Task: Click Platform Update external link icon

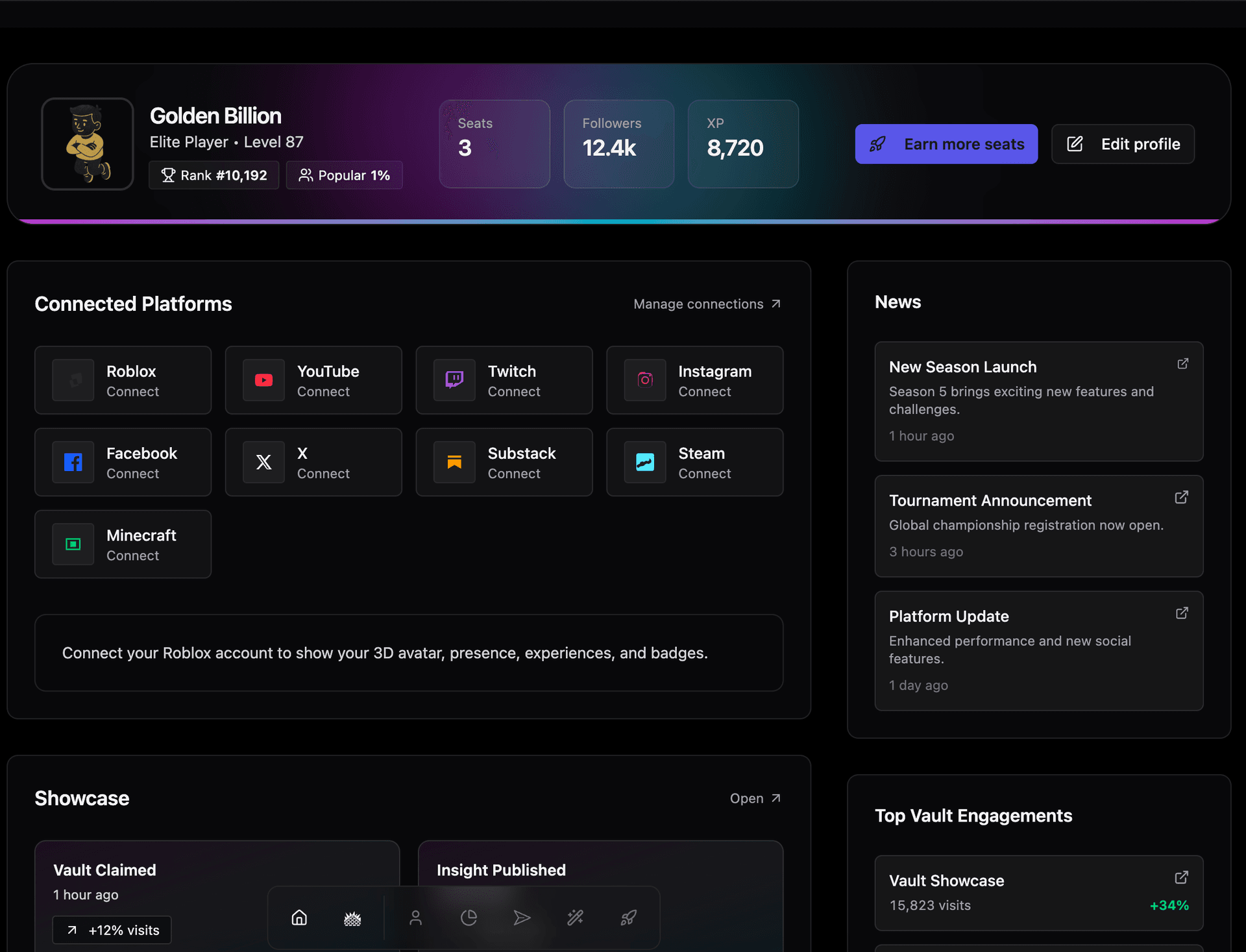Action: (x=1182, y=613)
